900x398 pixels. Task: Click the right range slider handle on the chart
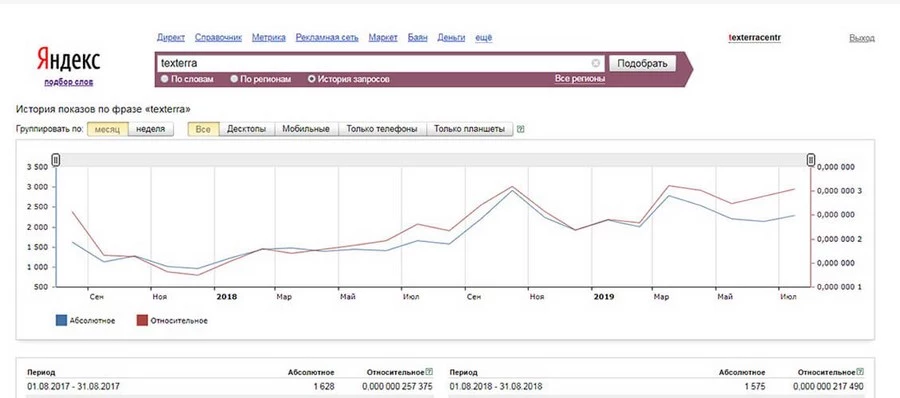(811, 160)
